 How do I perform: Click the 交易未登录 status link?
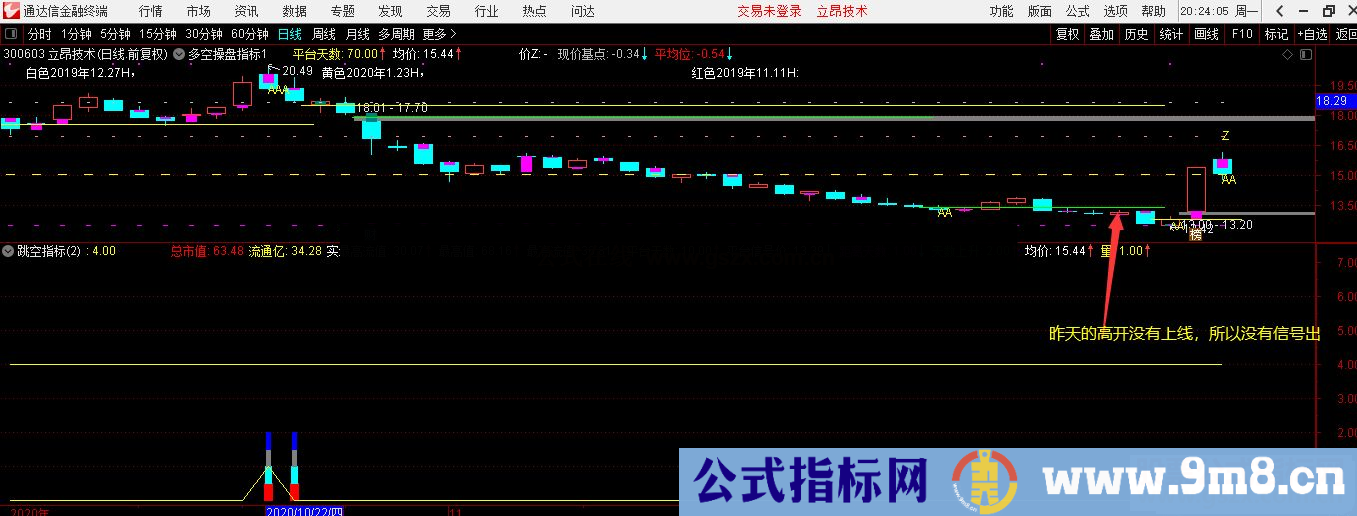pos(770,11)
